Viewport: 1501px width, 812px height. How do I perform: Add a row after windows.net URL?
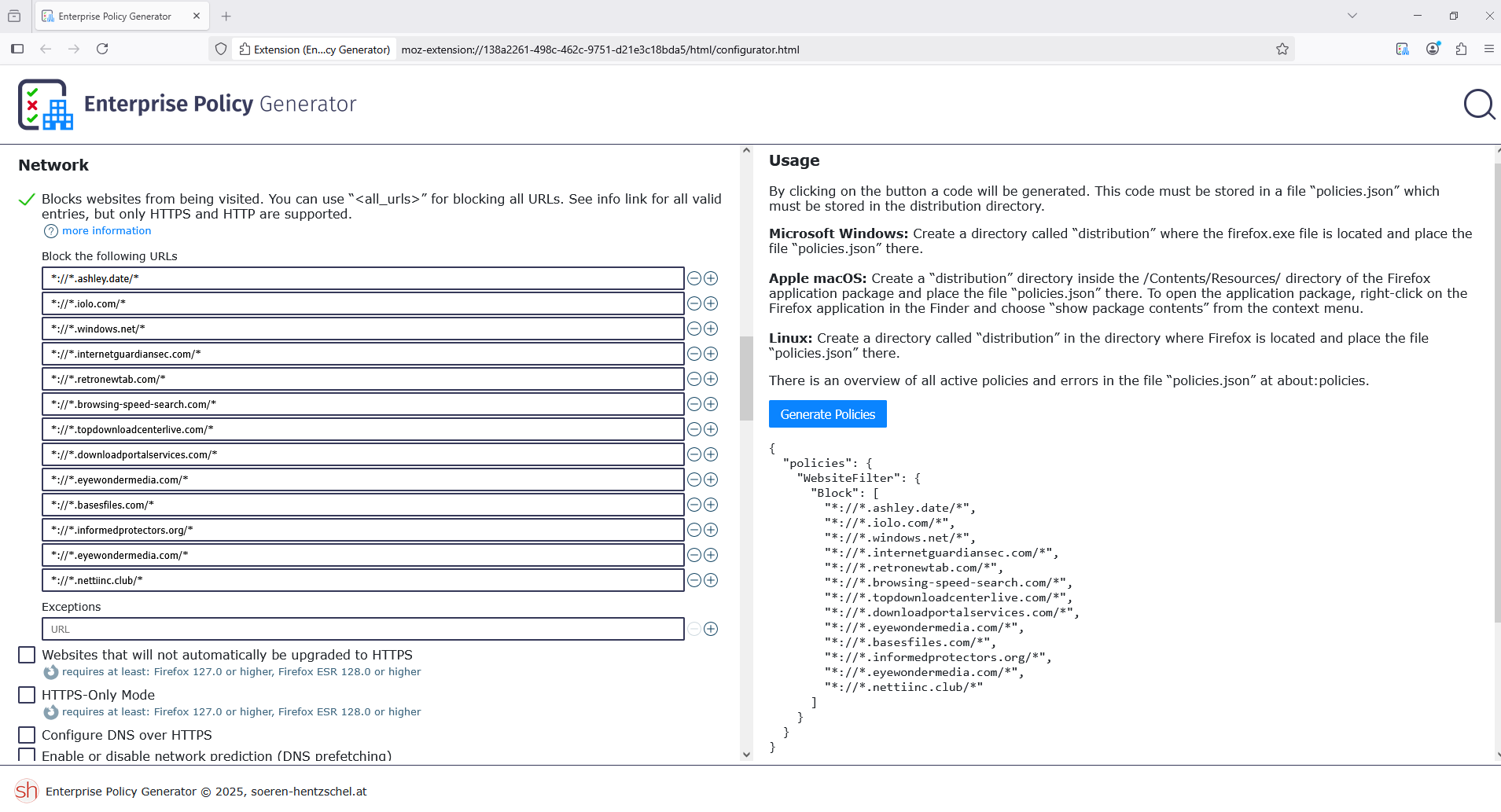pyautogui.click(x=711, y=329)
